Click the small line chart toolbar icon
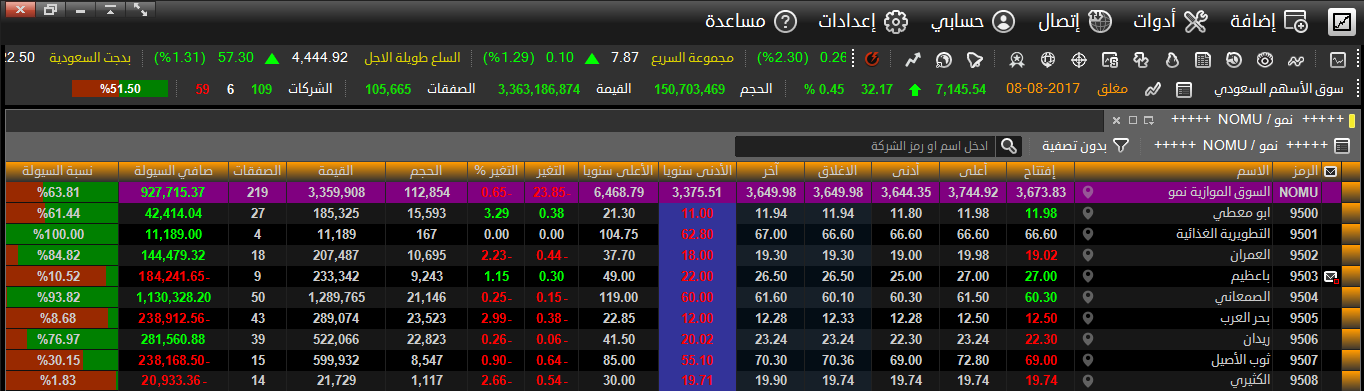The height and width of the screenshot is (391, 1364). pos(1338,59)
